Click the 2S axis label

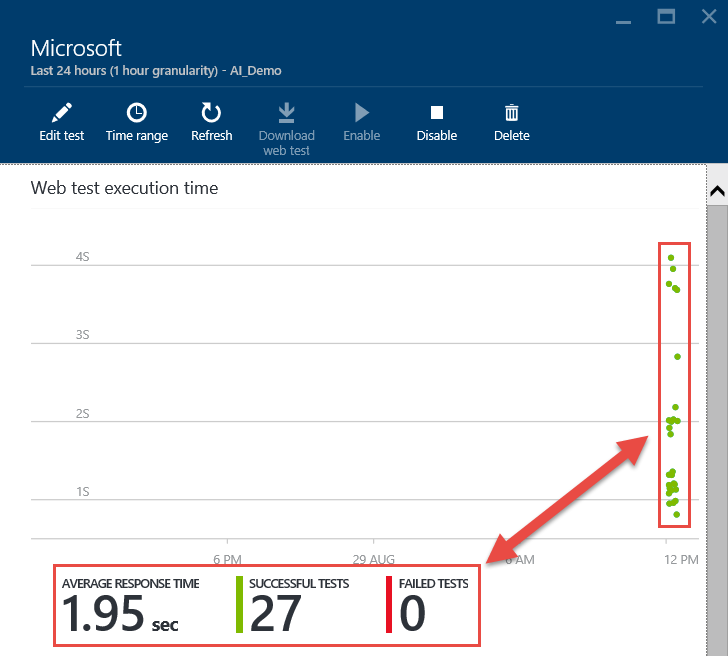[83, 414]
